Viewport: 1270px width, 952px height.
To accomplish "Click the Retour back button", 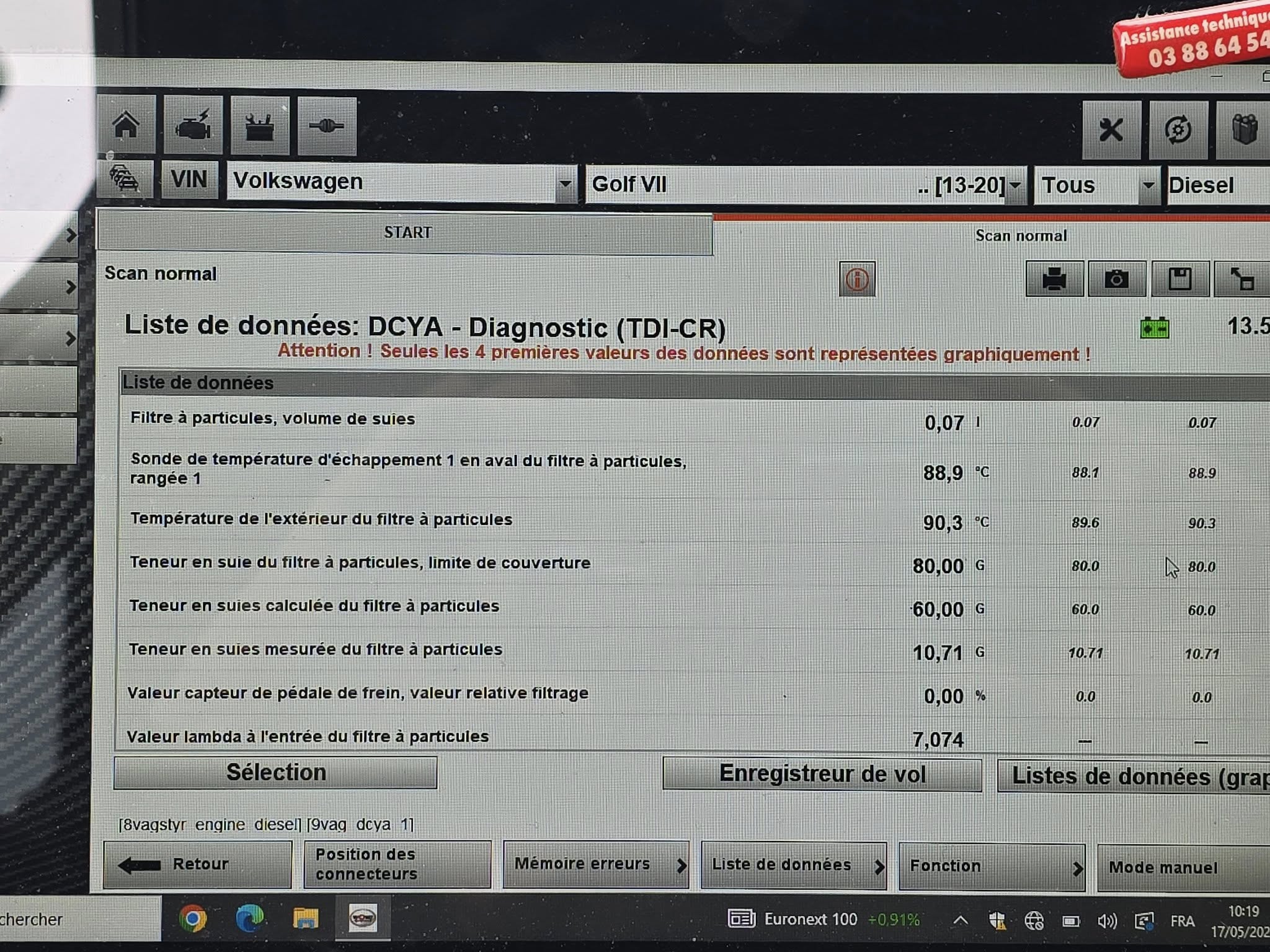I will click(x=197, y=864).
